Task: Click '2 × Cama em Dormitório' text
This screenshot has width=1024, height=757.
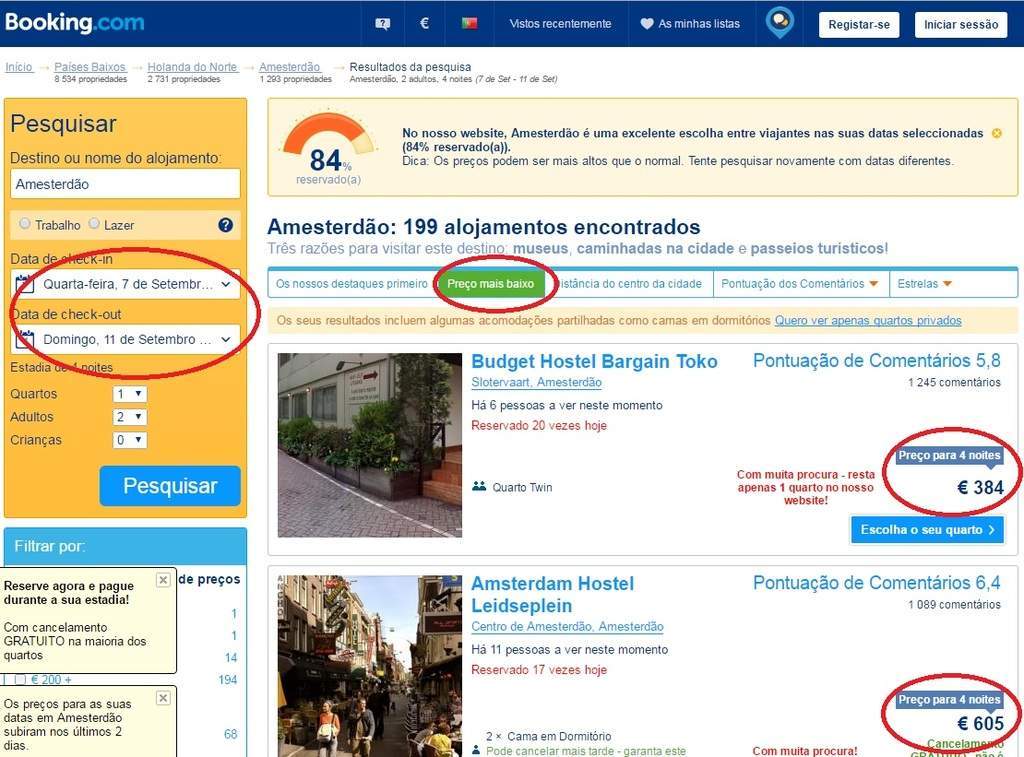Action: (x=549, y=737)
